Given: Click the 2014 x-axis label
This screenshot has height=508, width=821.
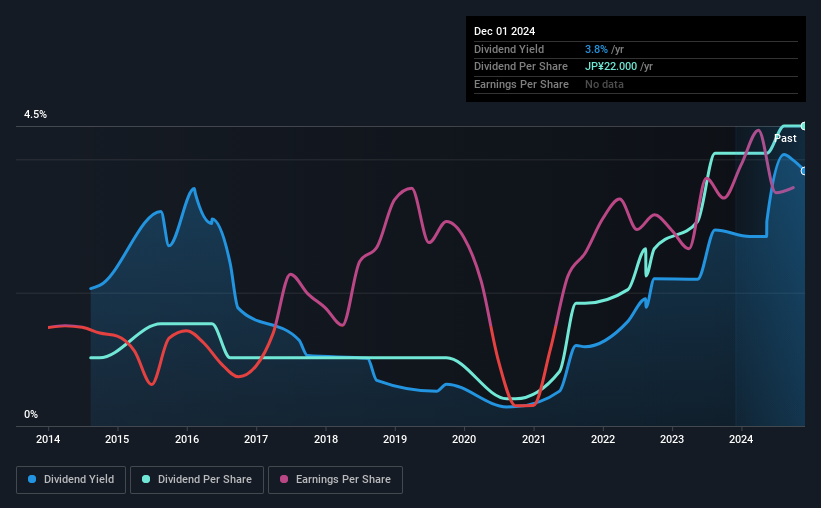Looking at the screenshot, I should click(48, 439).
